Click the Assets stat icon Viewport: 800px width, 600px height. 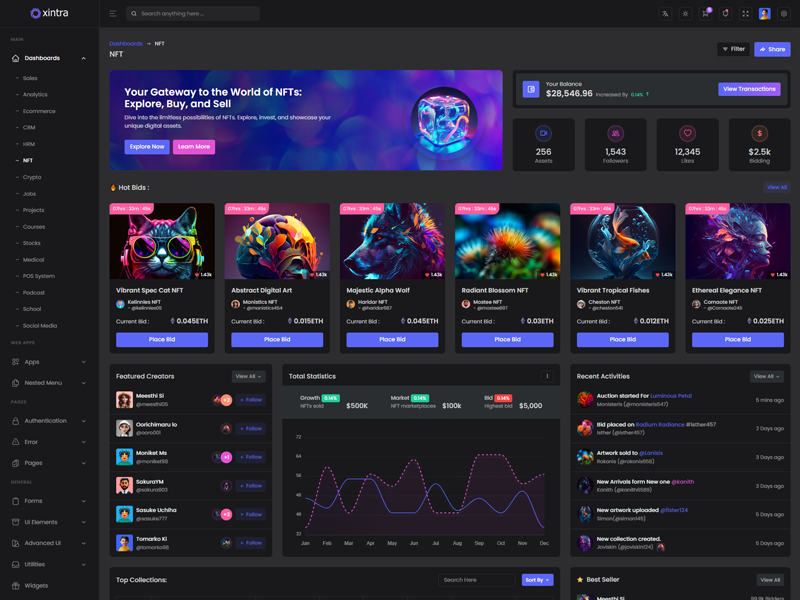543,133
